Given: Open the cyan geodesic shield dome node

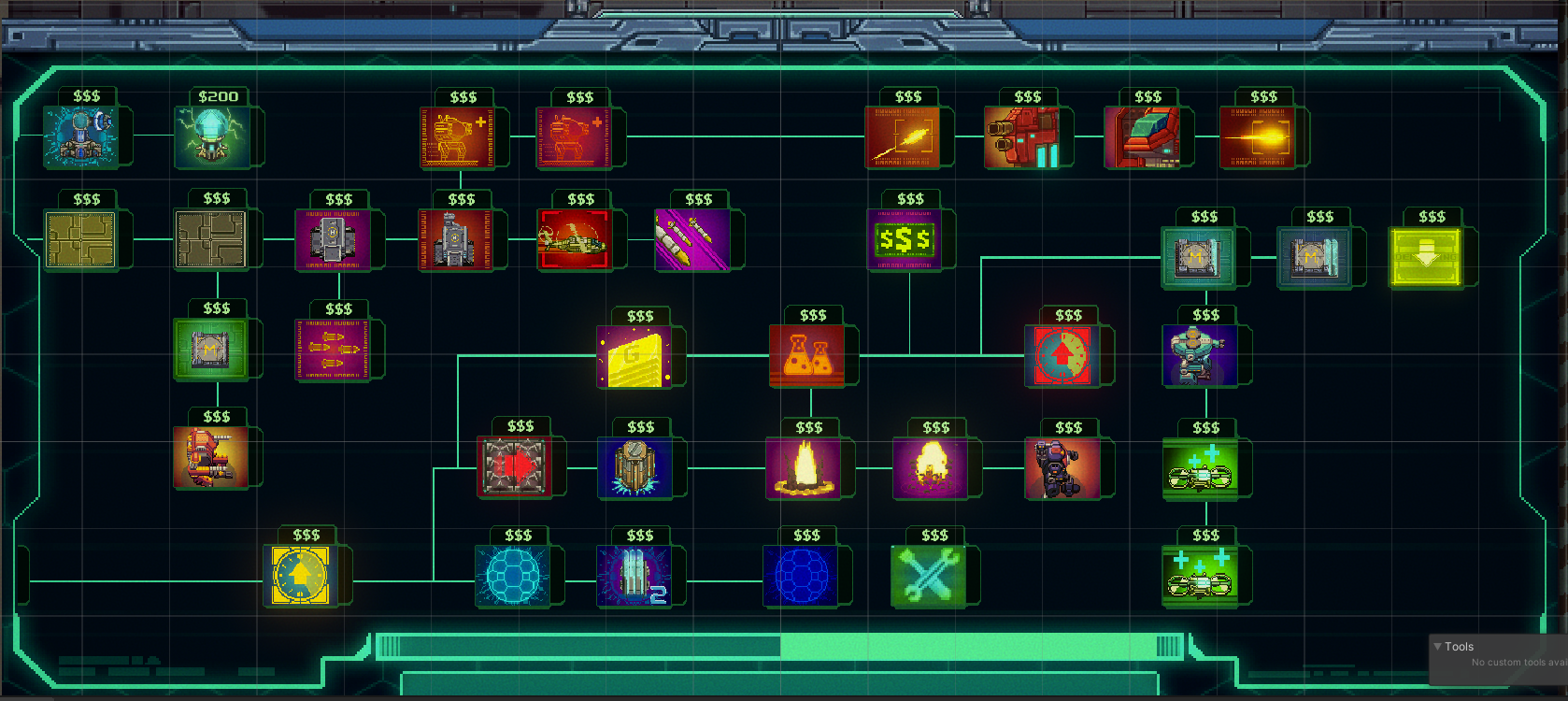Looking at the screenshot, I should coord(513,576).
